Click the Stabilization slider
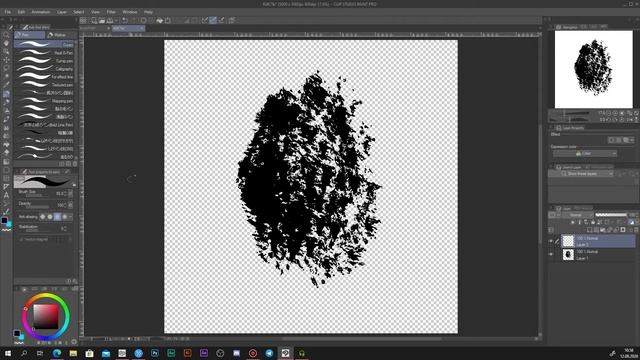 37,231
